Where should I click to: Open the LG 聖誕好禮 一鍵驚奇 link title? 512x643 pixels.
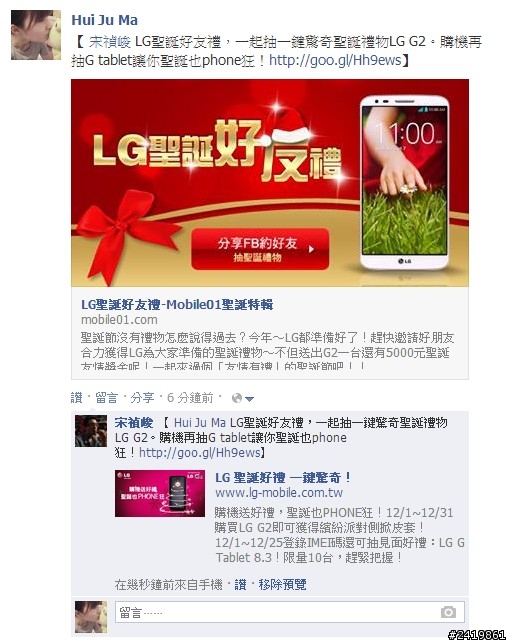coord(283,477)
